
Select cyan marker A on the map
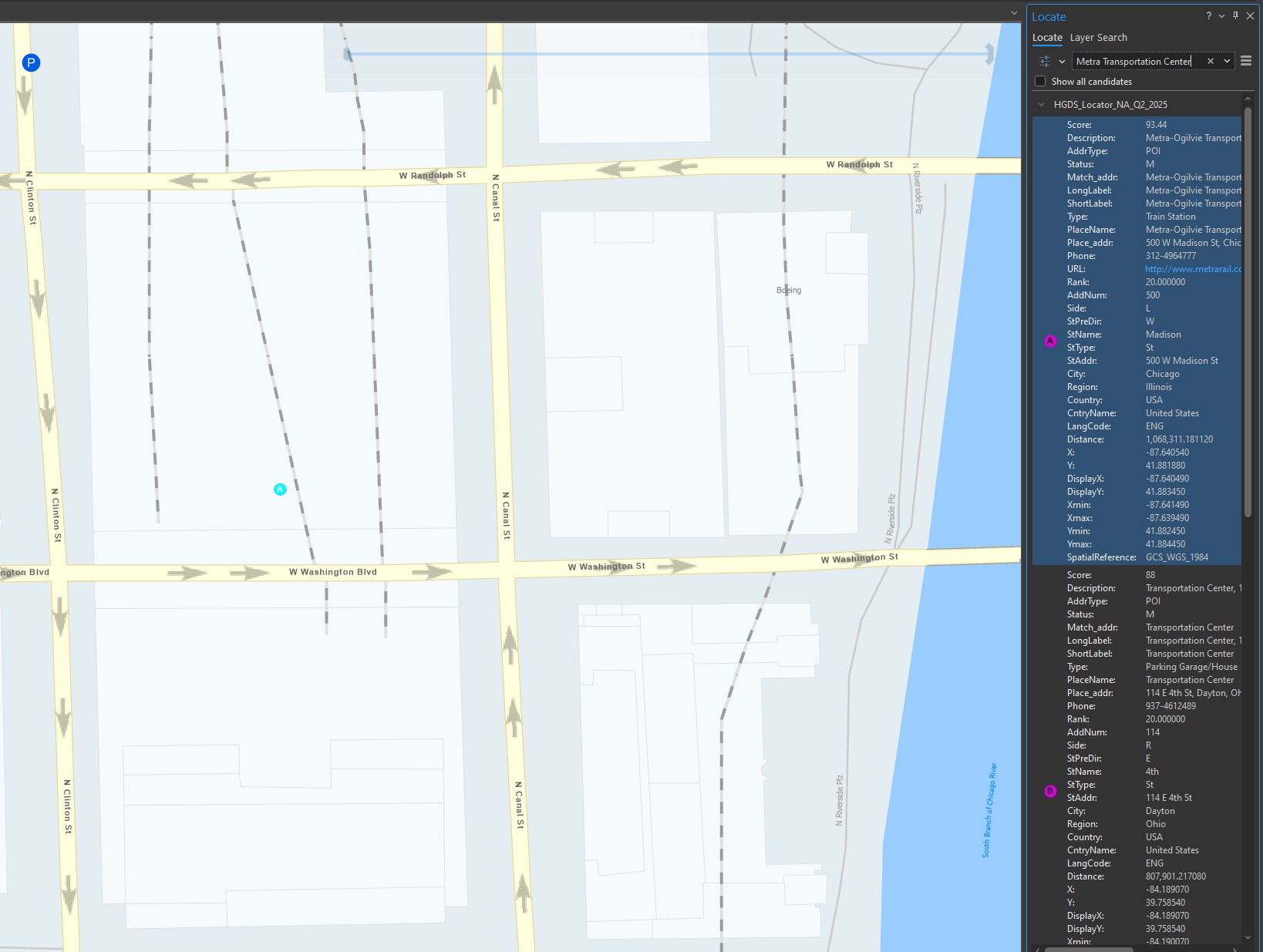coord(280,489)
